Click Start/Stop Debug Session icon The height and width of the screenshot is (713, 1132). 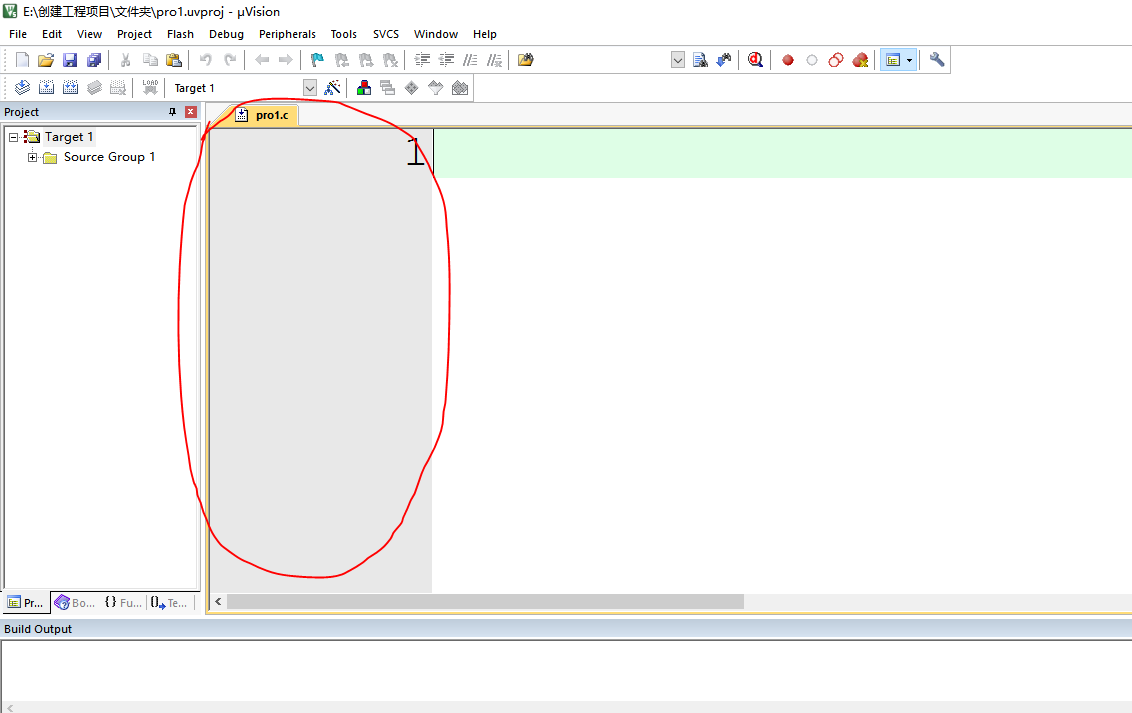(x=755, y=60)
